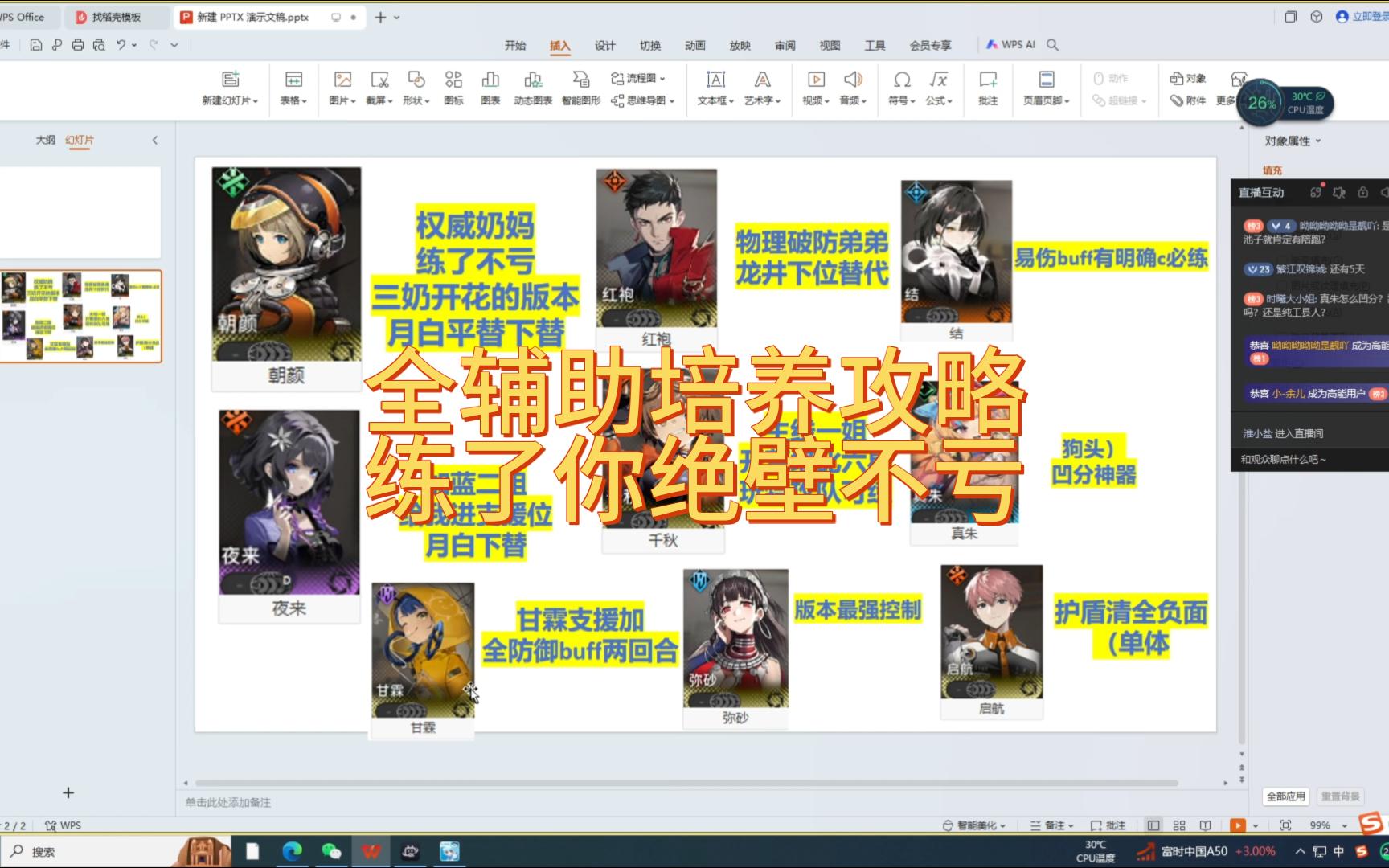1389x868 pixels.
Task: Open print preview from quick access toolbar
Action: click(99, 45)
